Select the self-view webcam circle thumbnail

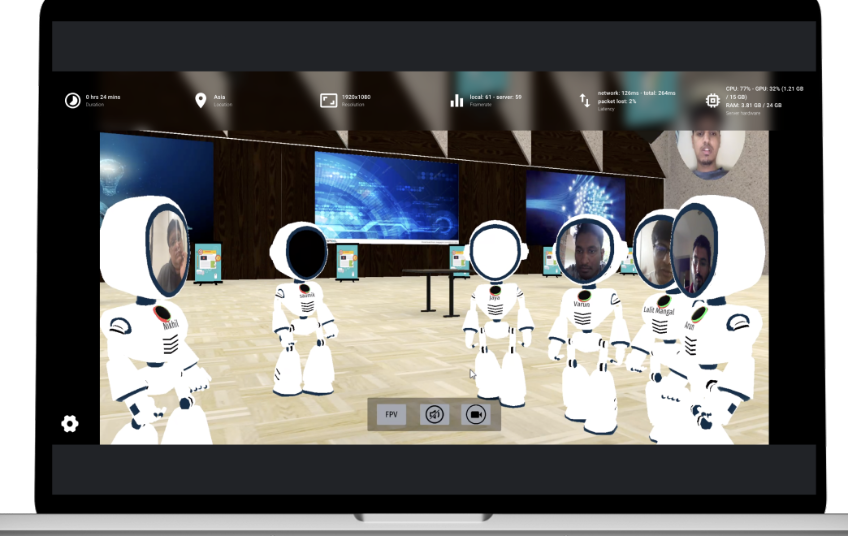point(710,153)
